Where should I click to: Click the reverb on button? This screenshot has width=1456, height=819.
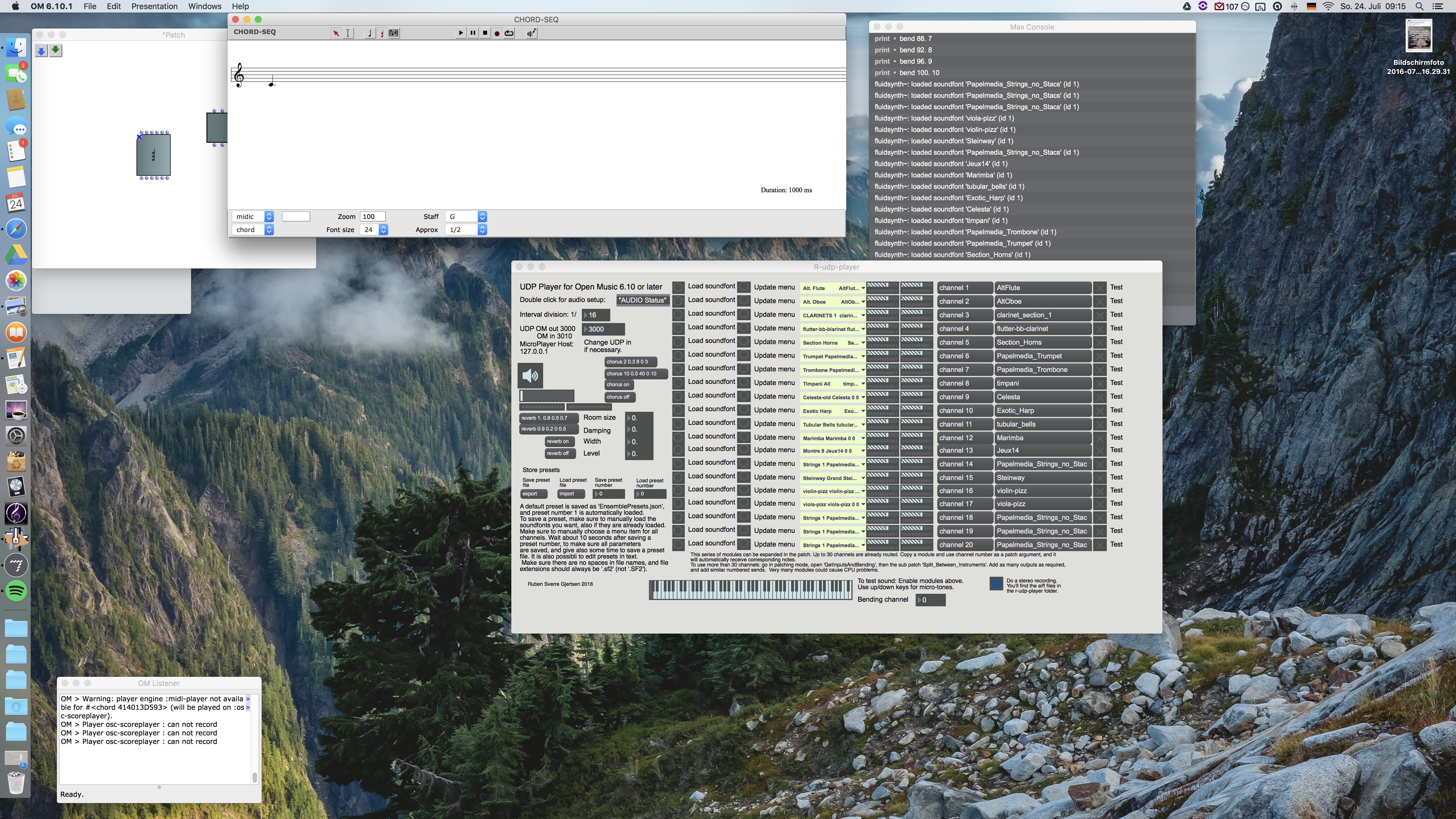[560, 442]
